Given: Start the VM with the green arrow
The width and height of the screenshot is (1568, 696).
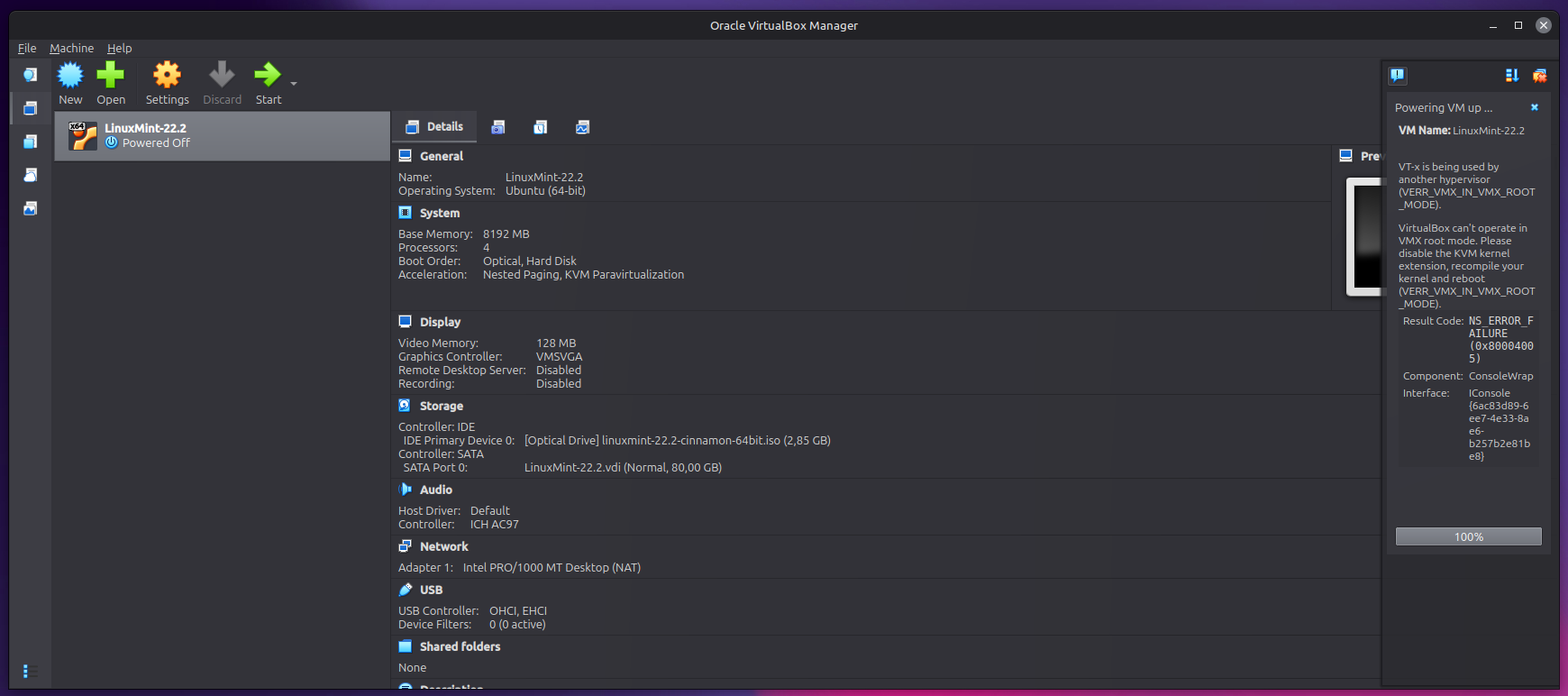Looking at the screenshot, I should (268, 76).
